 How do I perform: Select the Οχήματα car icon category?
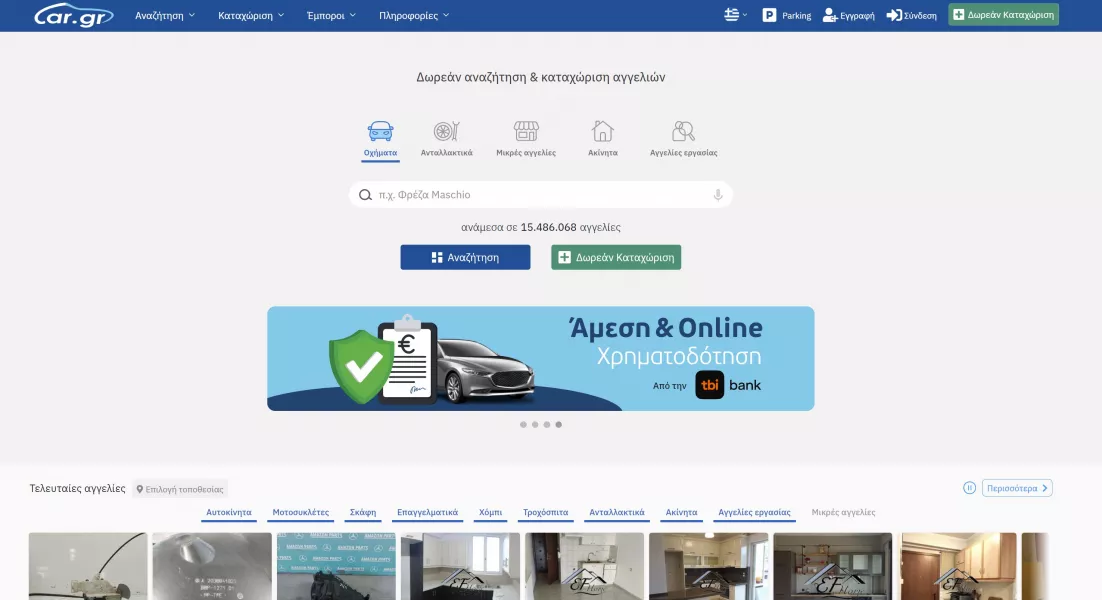[380, 132]
